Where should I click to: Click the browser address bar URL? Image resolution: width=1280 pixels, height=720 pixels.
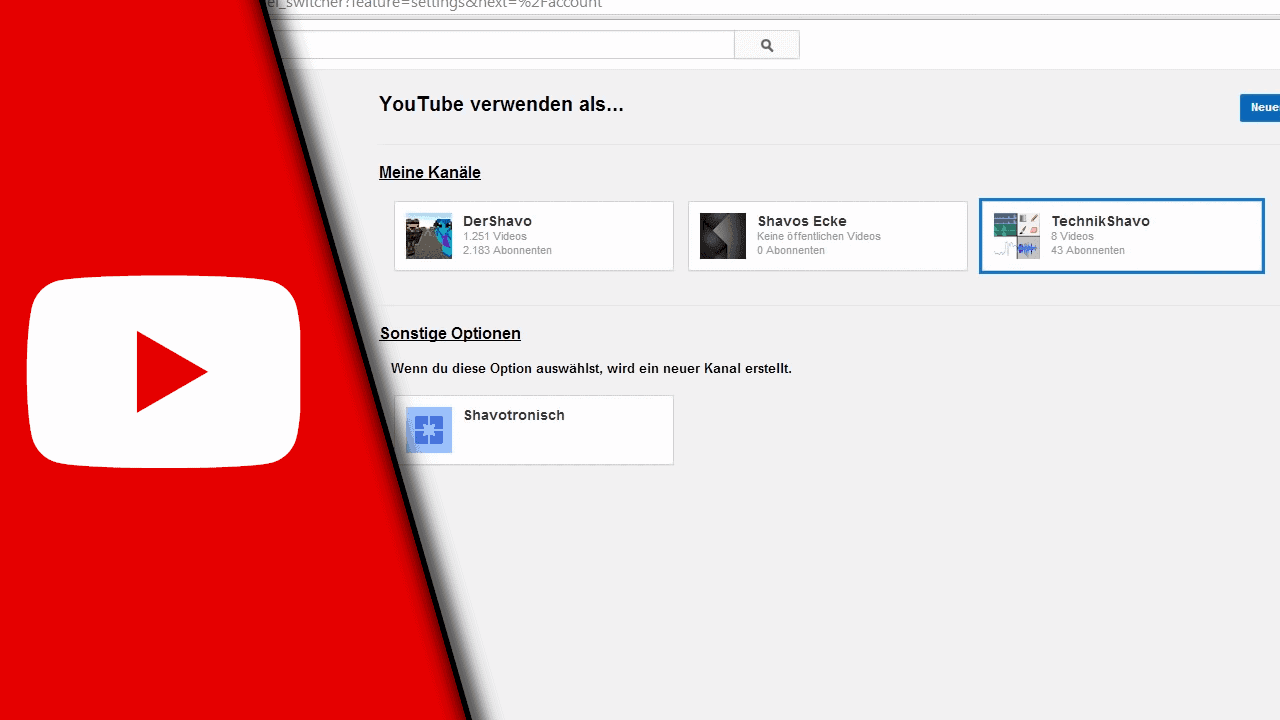coord(435,5)
